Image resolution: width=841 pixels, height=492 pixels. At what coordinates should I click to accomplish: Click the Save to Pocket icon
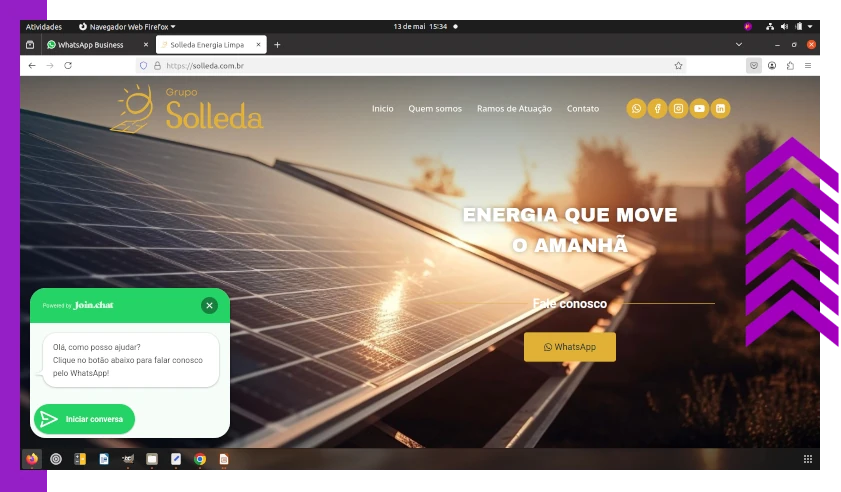(x=754, y=65)
